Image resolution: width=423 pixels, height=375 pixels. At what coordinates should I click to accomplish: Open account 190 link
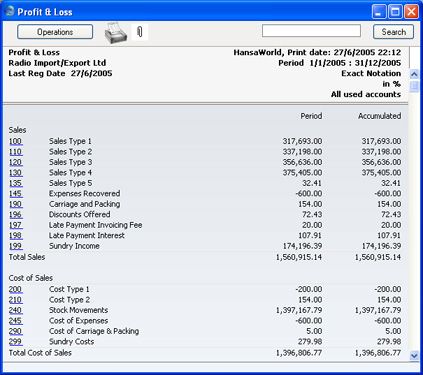[15, 204]
